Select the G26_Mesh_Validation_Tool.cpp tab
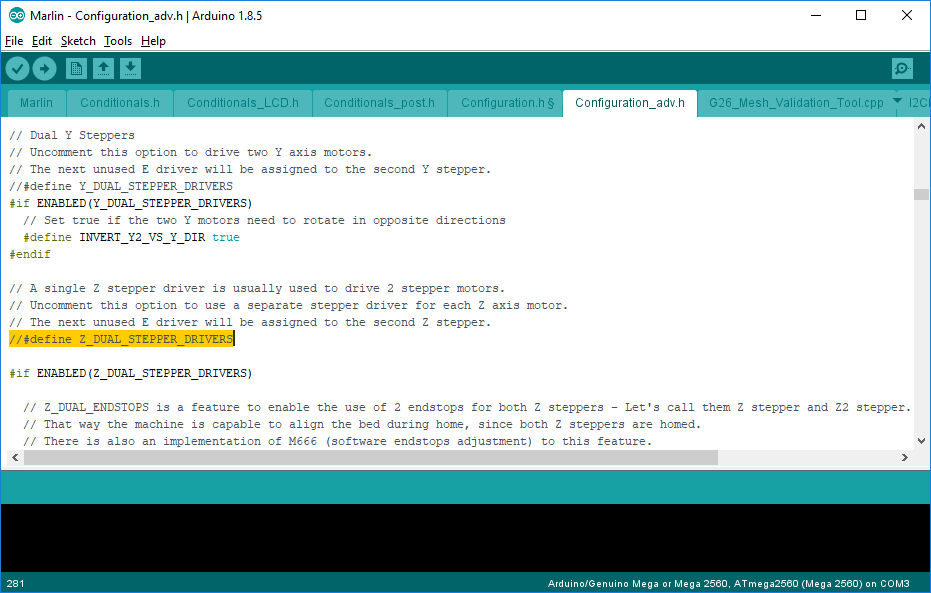Image resolution: width=931 pixels, height=593 pixels. point(795,102)
